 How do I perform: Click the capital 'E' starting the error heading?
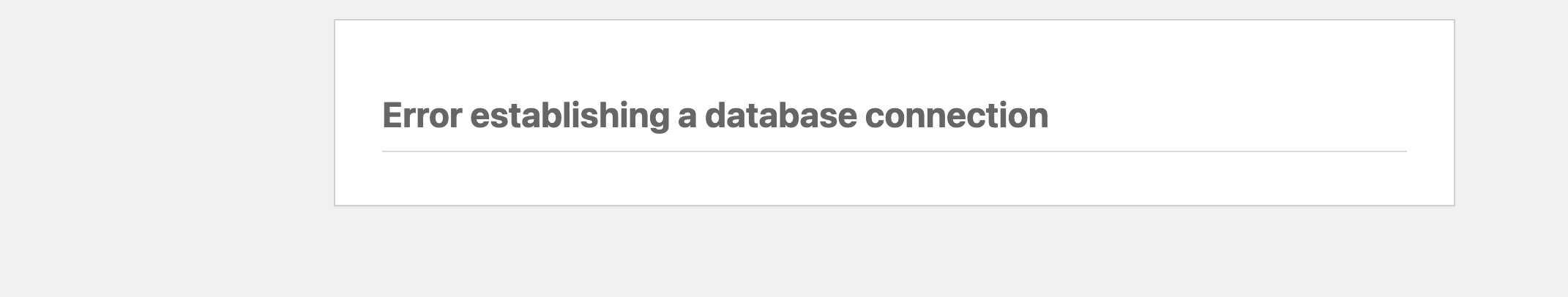[x=392, y=116]
